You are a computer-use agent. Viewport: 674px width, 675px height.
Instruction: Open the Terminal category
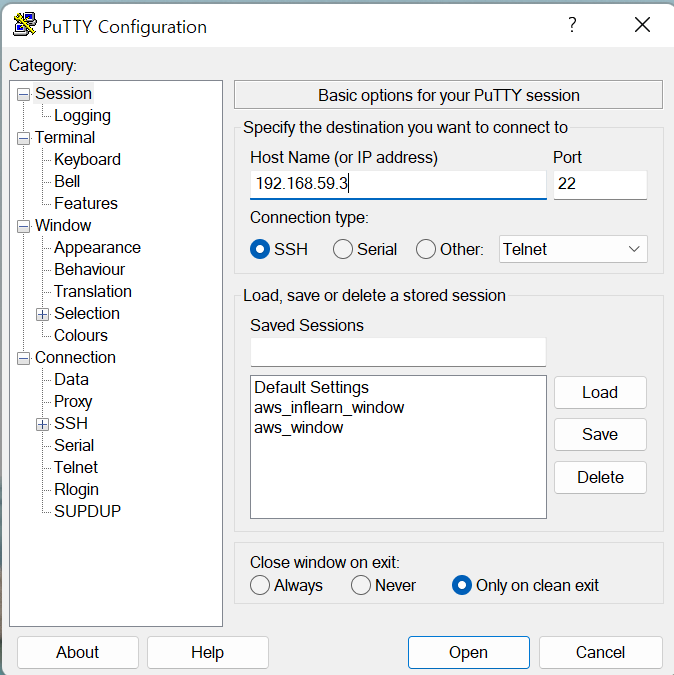[x=65, y=137]
